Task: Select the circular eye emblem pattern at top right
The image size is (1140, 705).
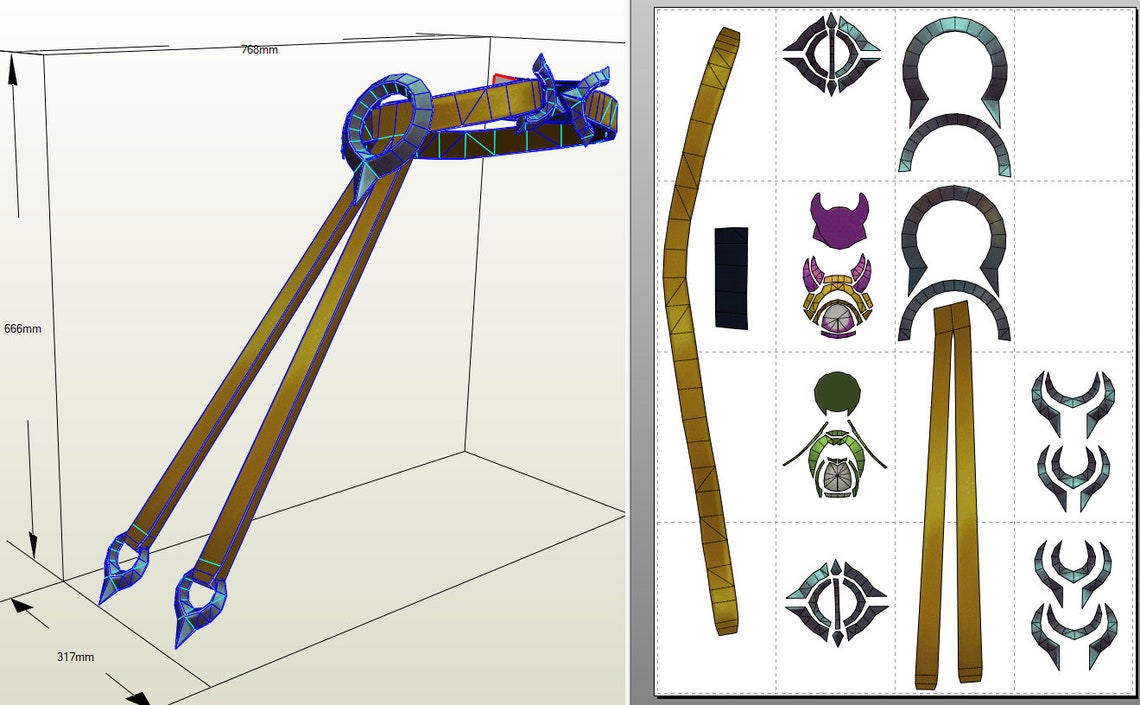Action: click(x=831, y=55)
